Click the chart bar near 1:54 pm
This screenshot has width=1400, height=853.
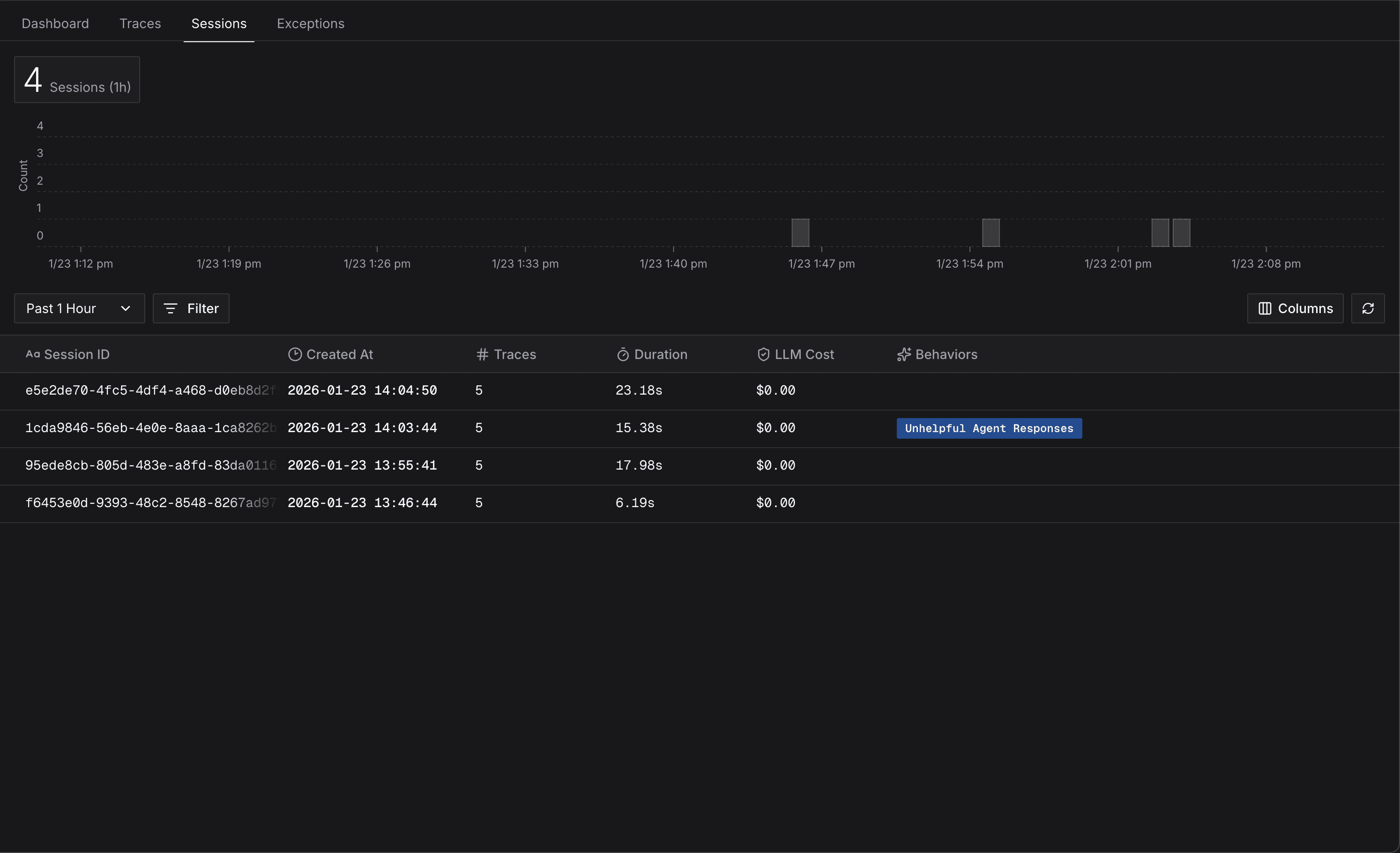990,233
